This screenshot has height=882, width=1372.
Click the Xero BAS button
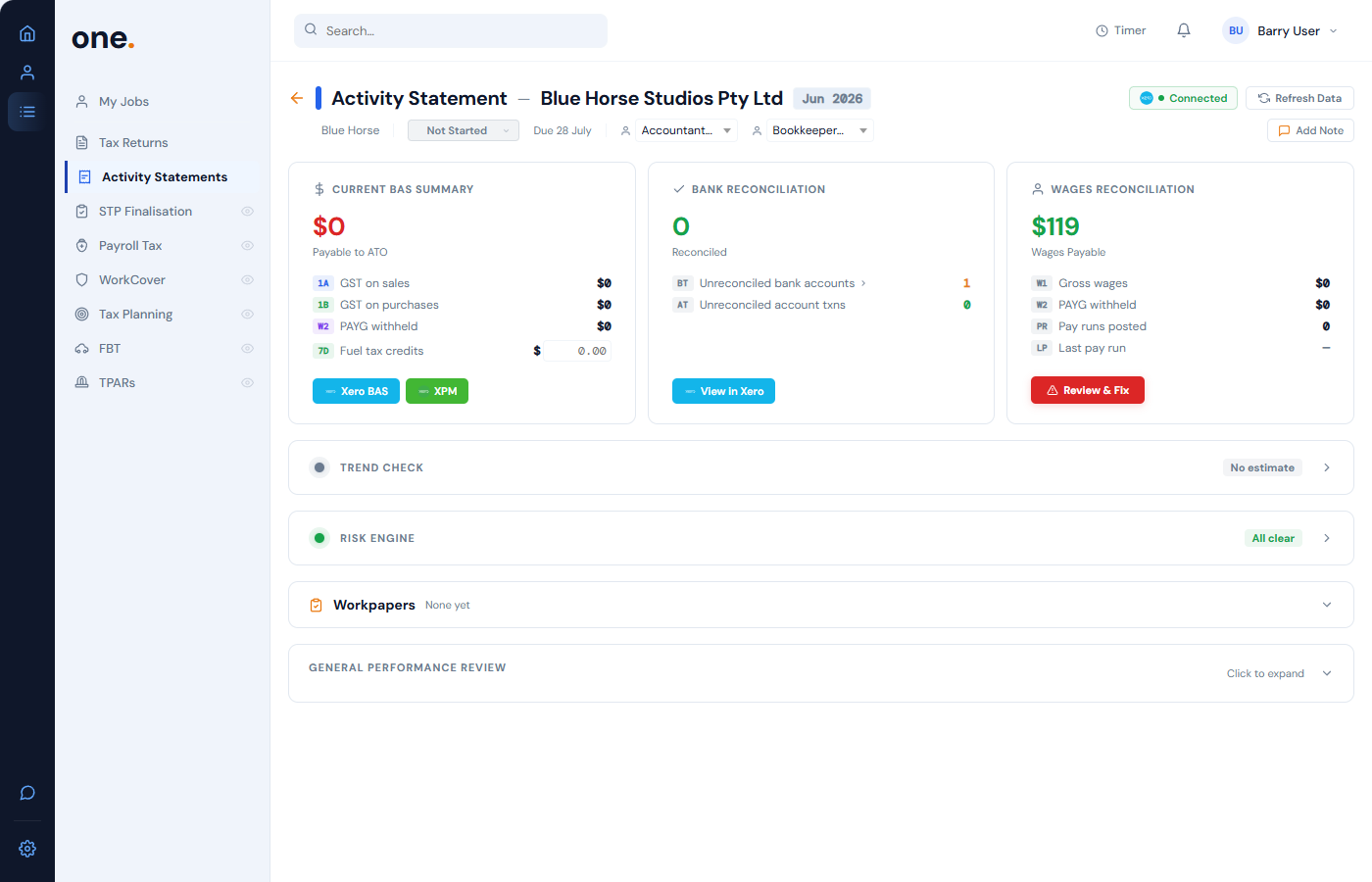pos(356,391)
